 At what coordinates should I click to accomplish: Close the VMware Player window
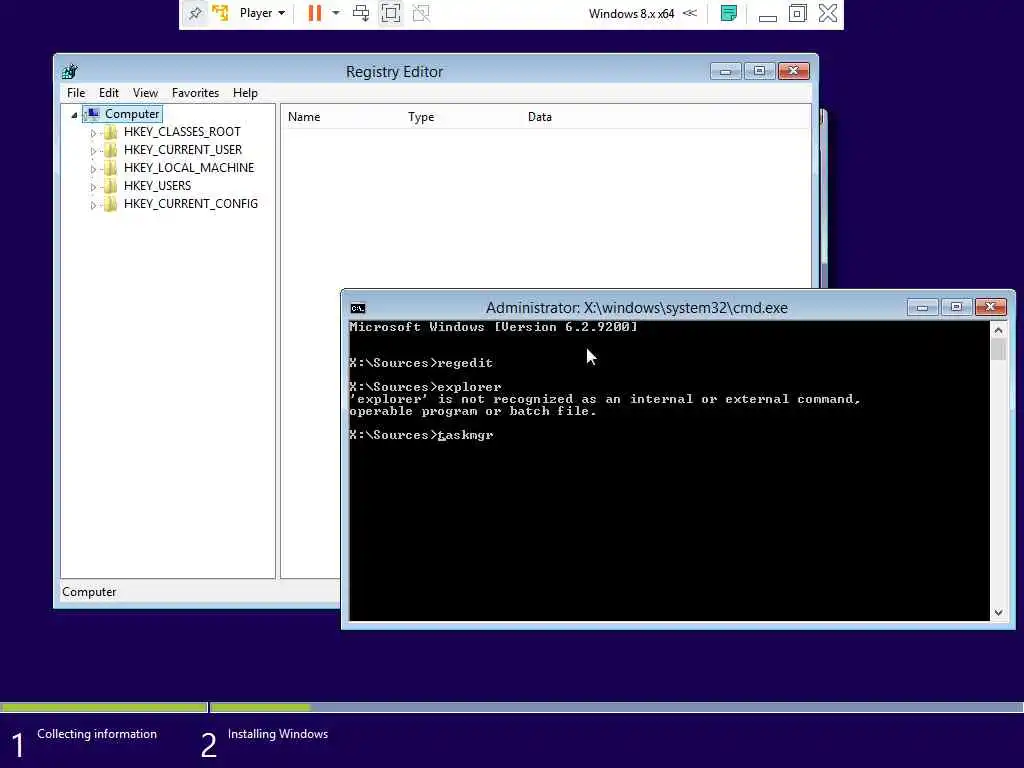(x=828, y=13)
